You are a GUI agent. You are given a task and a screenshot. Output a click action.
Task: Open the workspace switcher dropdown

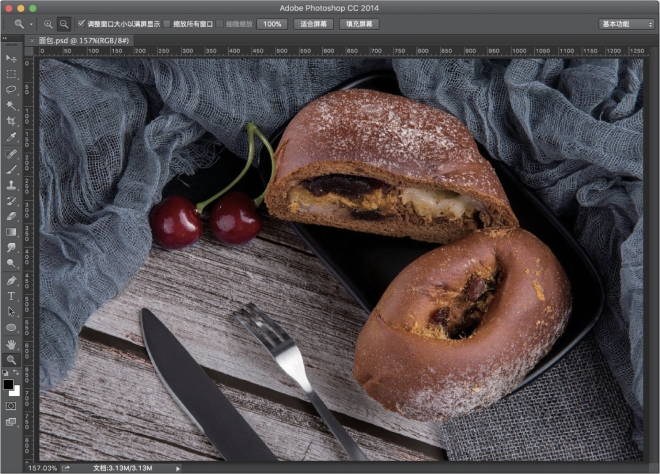626,24
